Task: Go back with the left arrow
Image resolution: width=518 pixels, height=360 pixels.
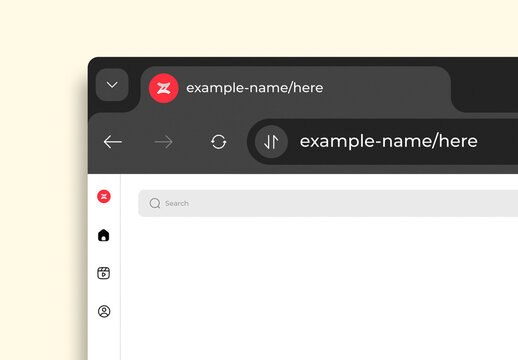Action: point(113,142)
